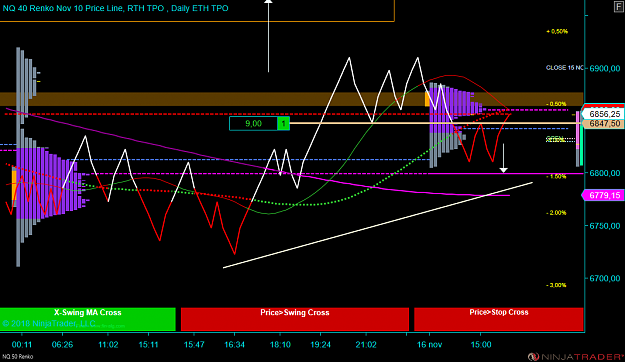Click the 16 nov date label
Screen dimensions: 625x362
click(429, 345)
